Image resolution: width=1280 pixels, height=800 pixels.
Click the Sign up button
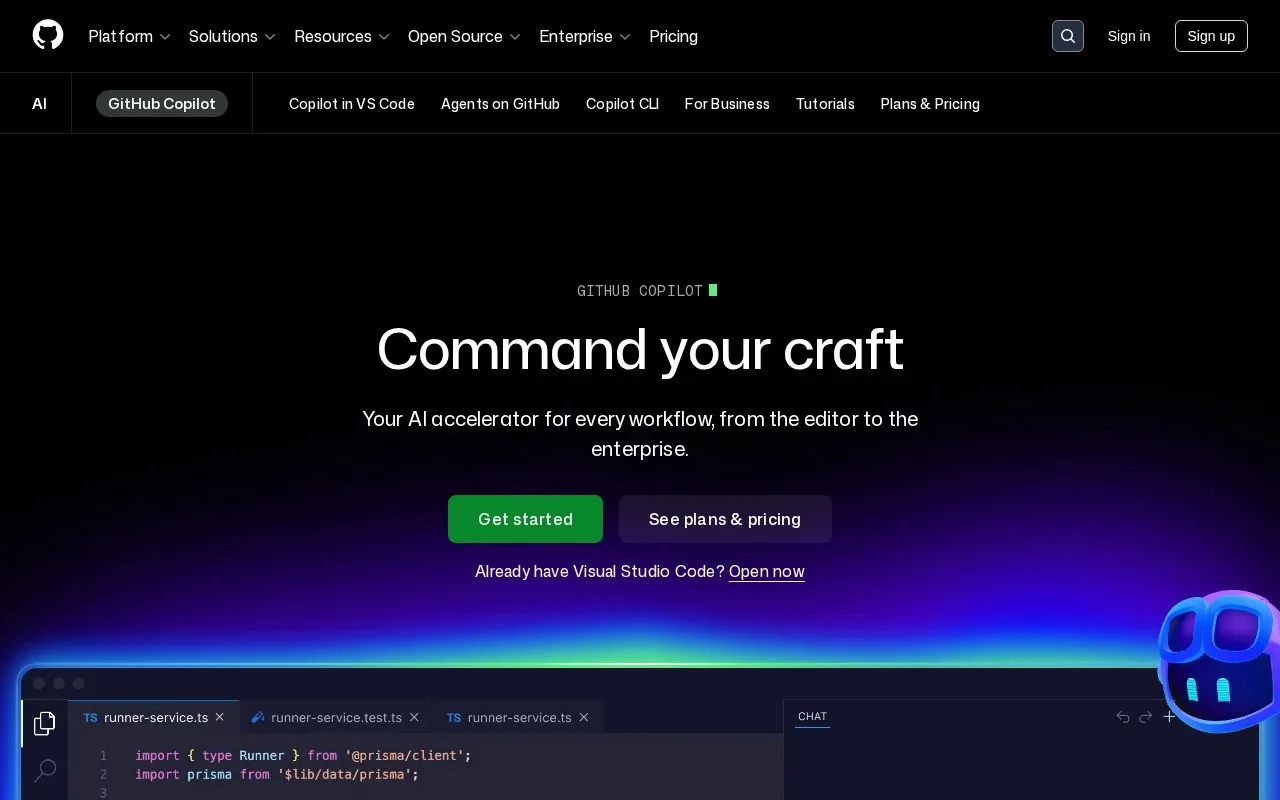pyautogui.click(x=1211, y=36)
